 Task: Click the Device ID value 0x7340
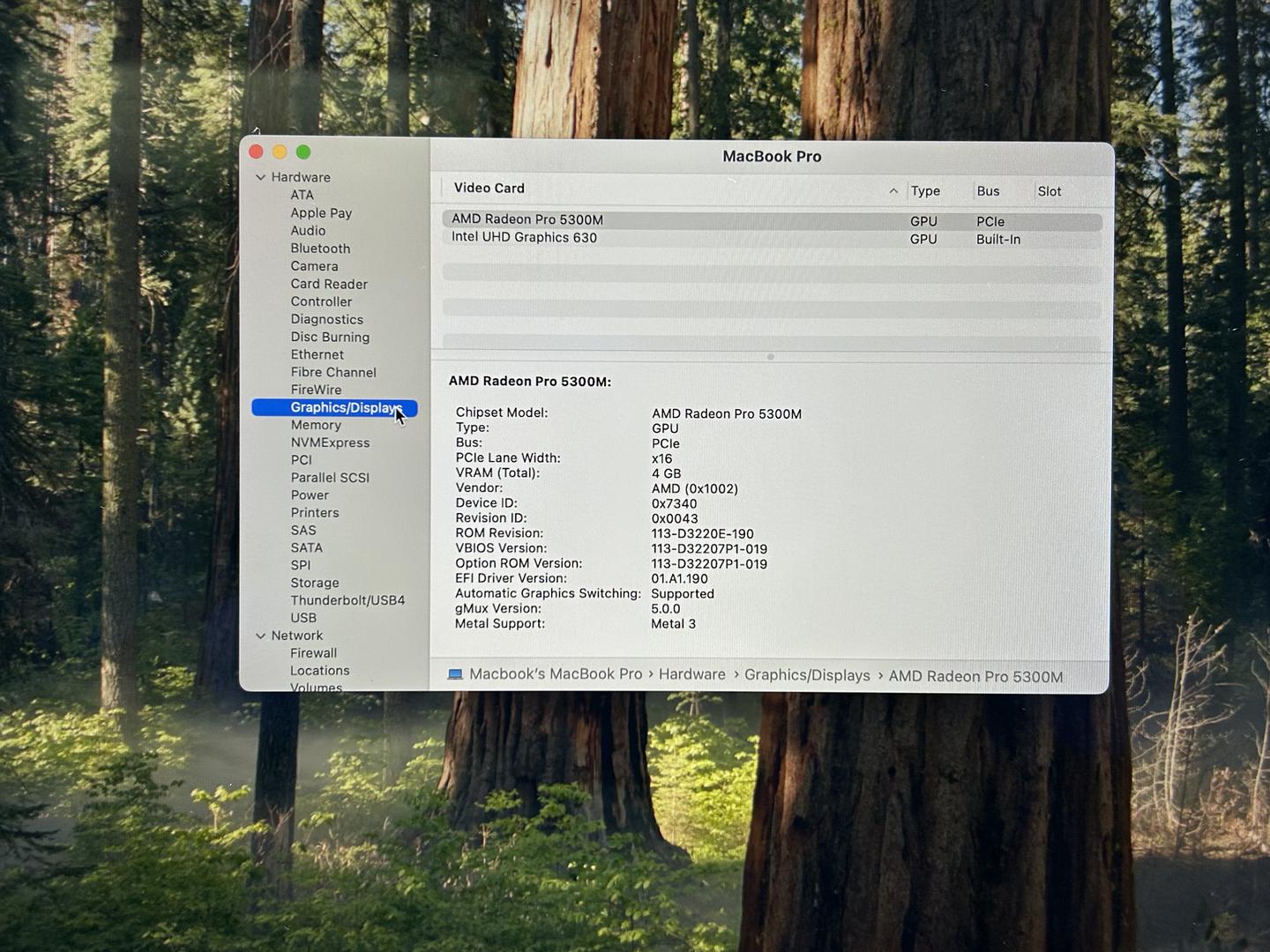coord(674,503)
